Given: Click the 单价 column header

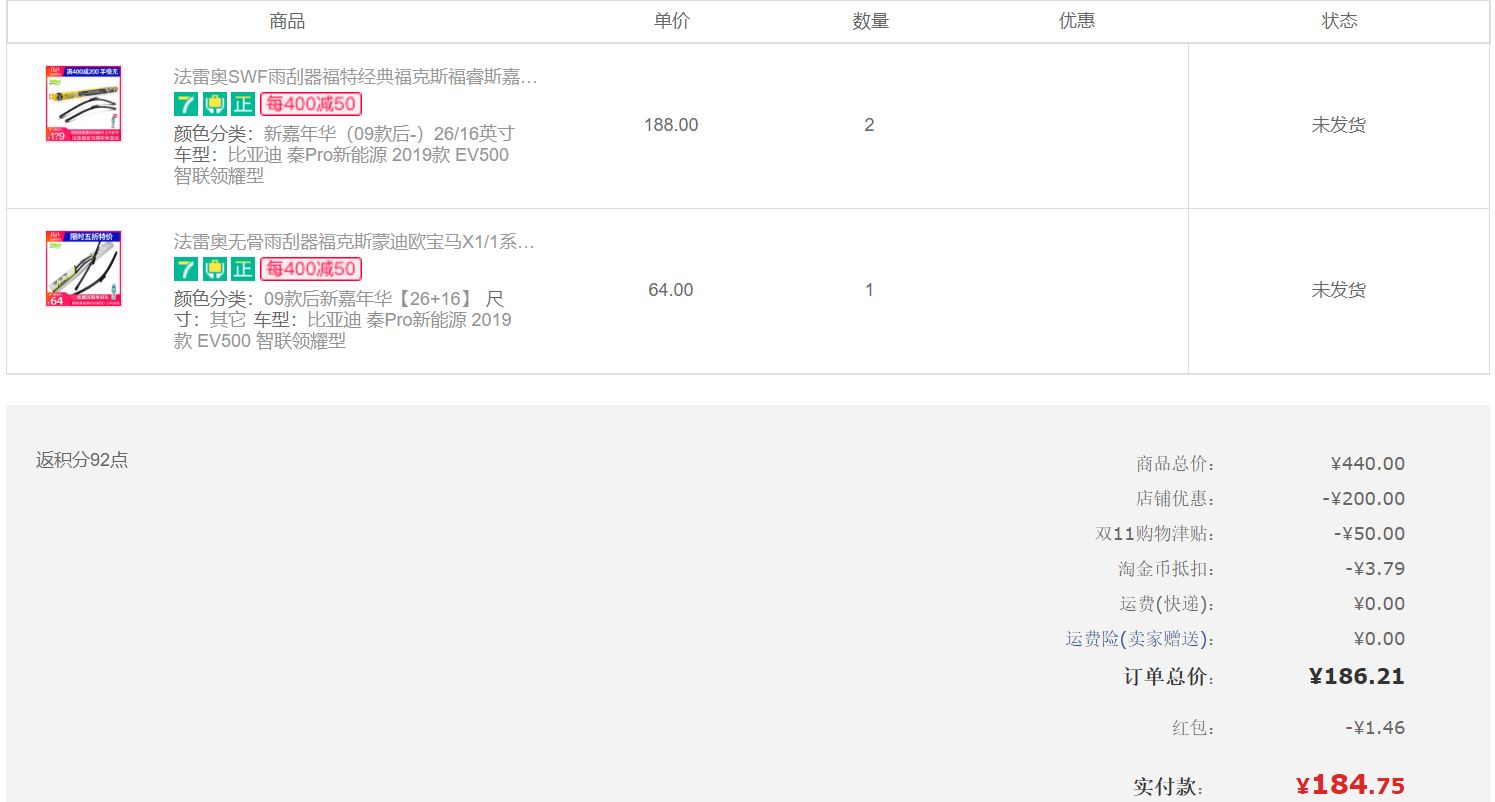Looking at the screenshot, I should [x=672, y=21].
